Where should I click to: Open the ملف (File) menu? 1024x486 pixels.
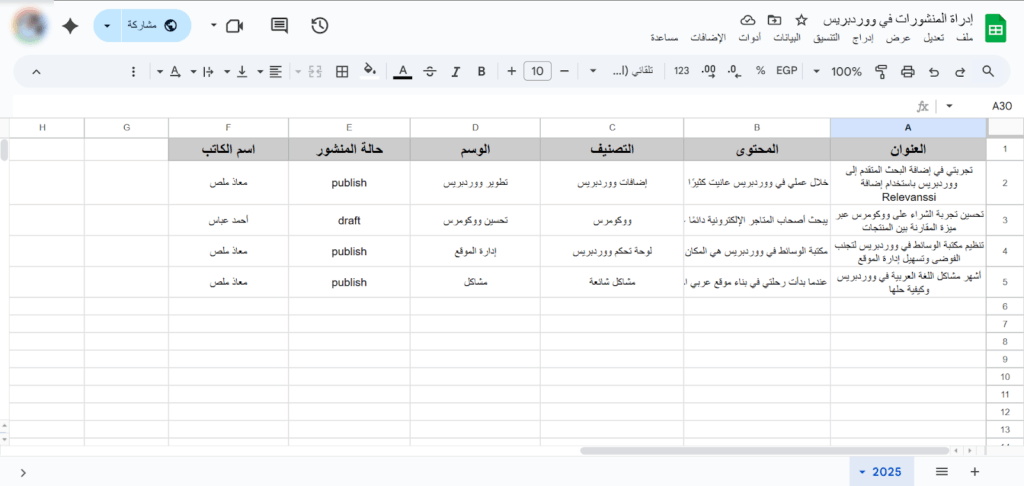(965, 38)
